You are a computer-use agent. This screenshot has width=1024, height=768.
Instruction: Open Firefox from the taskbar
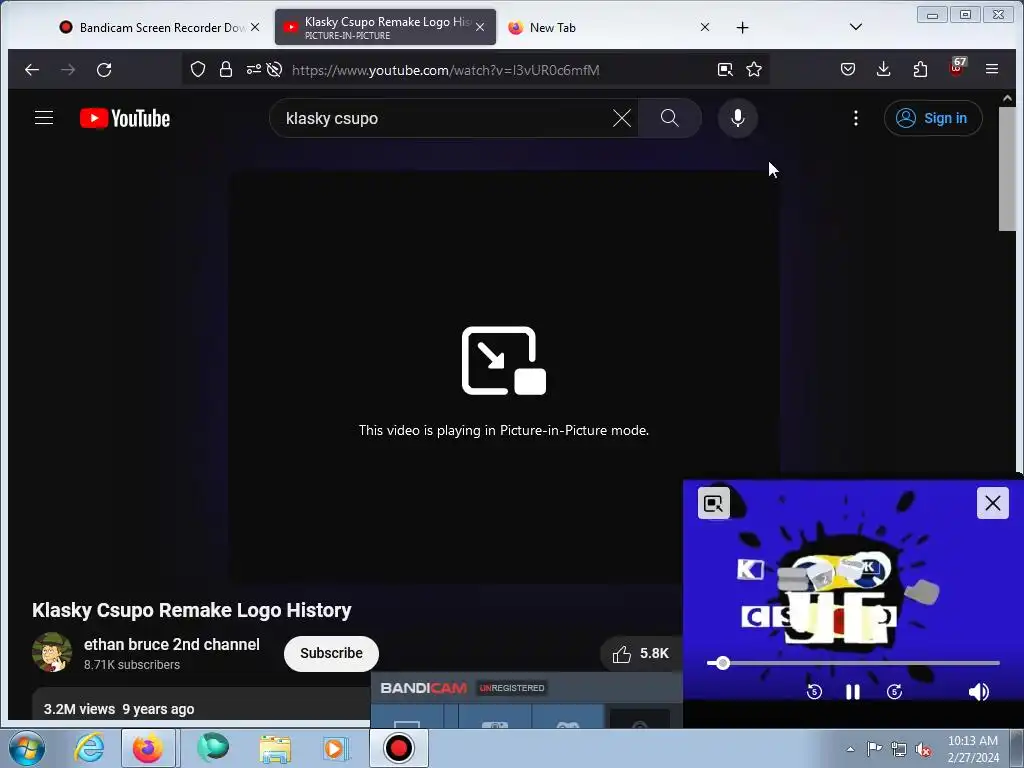click(x=148, y=748)
